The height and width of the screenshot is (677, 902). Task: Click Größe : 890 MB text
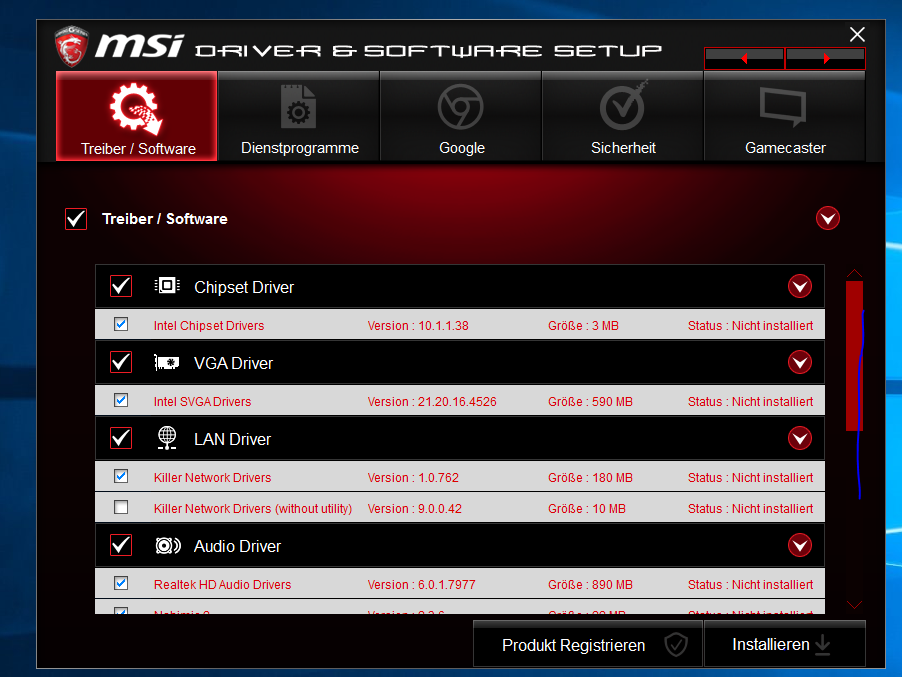tap(590, 584)
